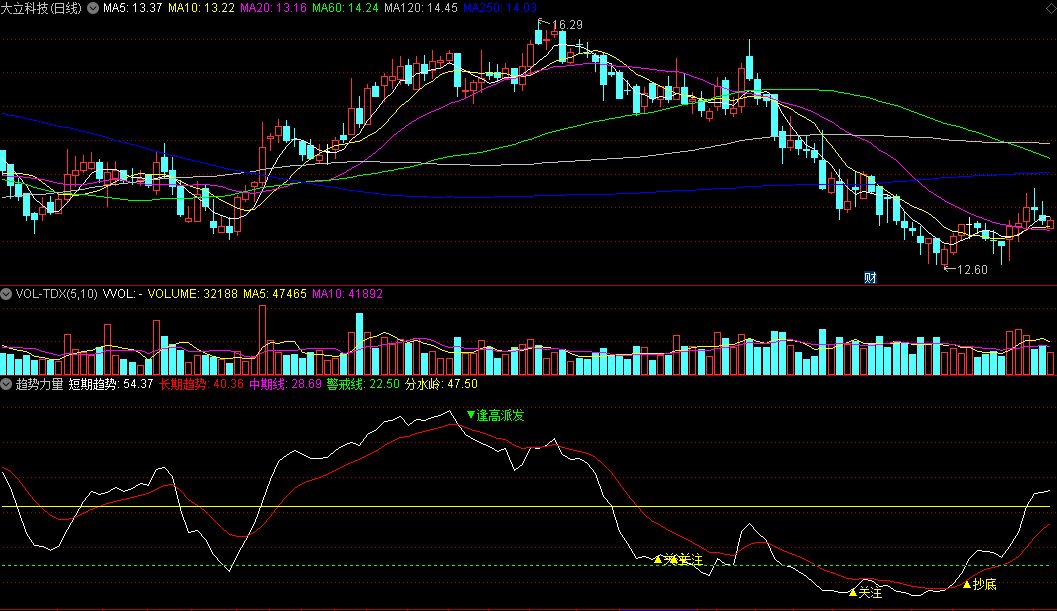Expand the 趋势力量 indicator dropdown arrow
This screenshot has height=611, width=1057.
[6, 384]
